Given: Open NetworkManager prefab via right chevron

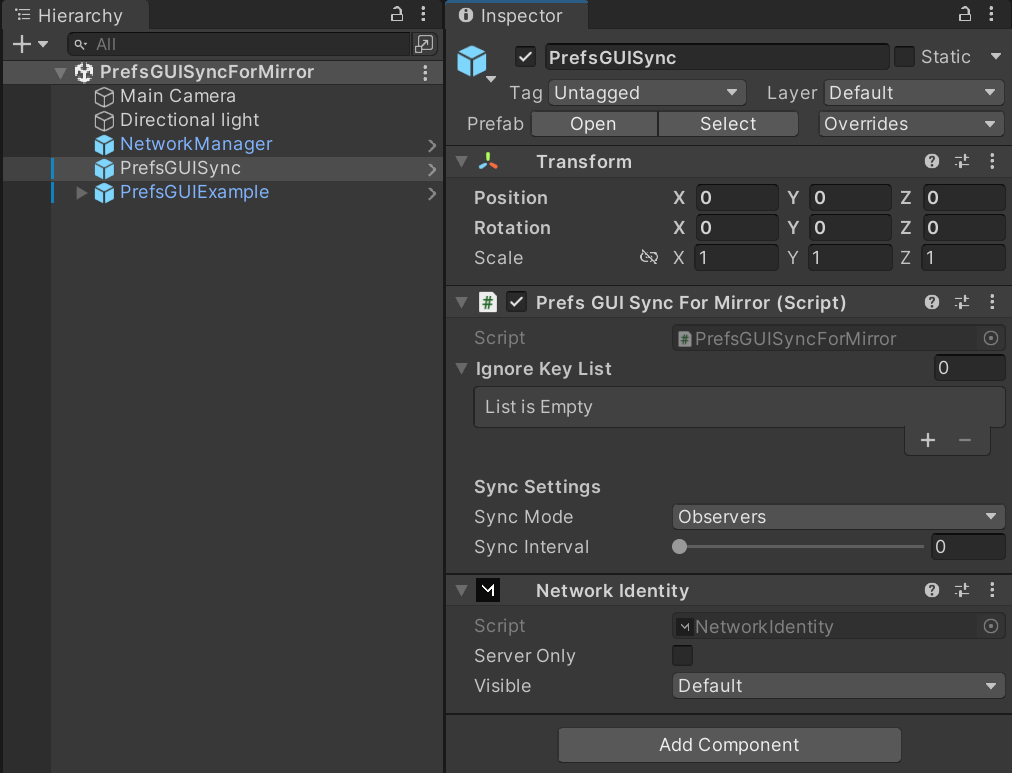Looking at the screenshot, I should [432, 146].
